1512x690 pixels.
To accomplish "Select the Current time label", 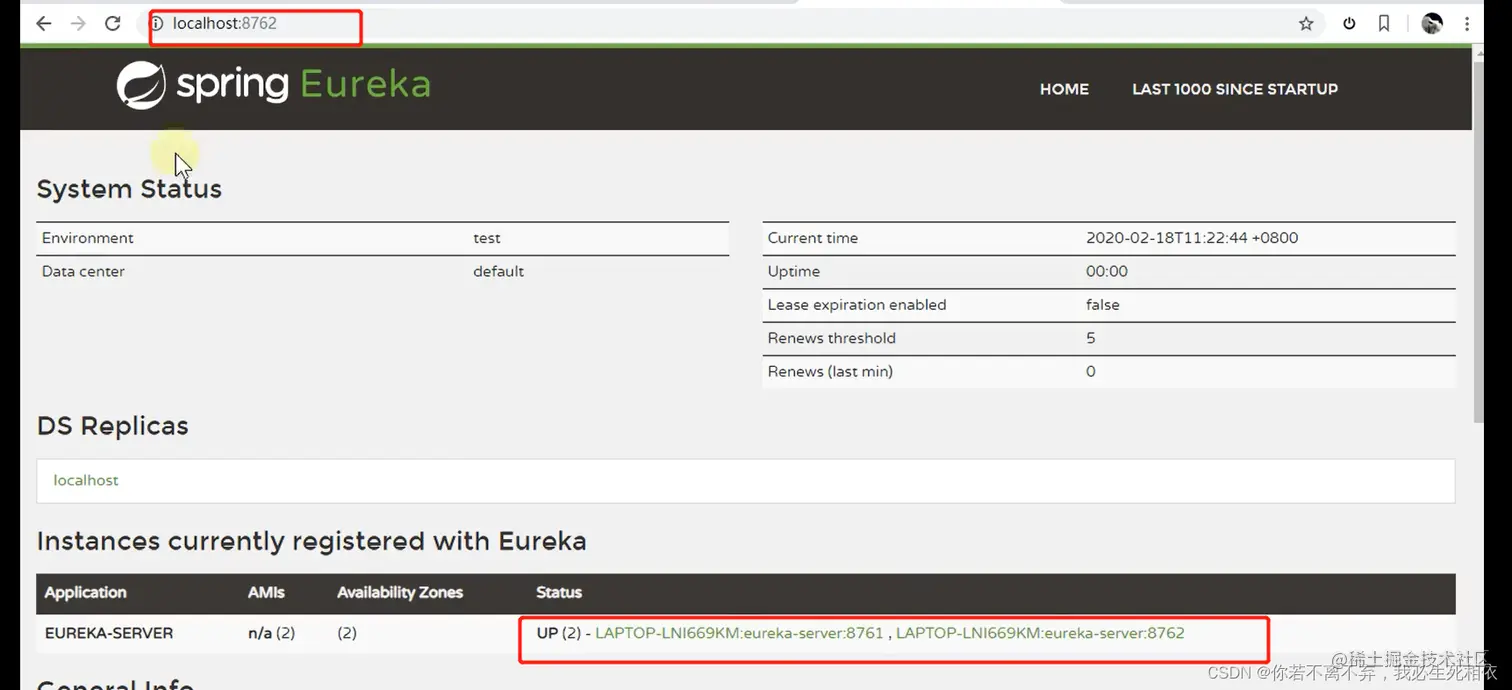I will point(813,238).
